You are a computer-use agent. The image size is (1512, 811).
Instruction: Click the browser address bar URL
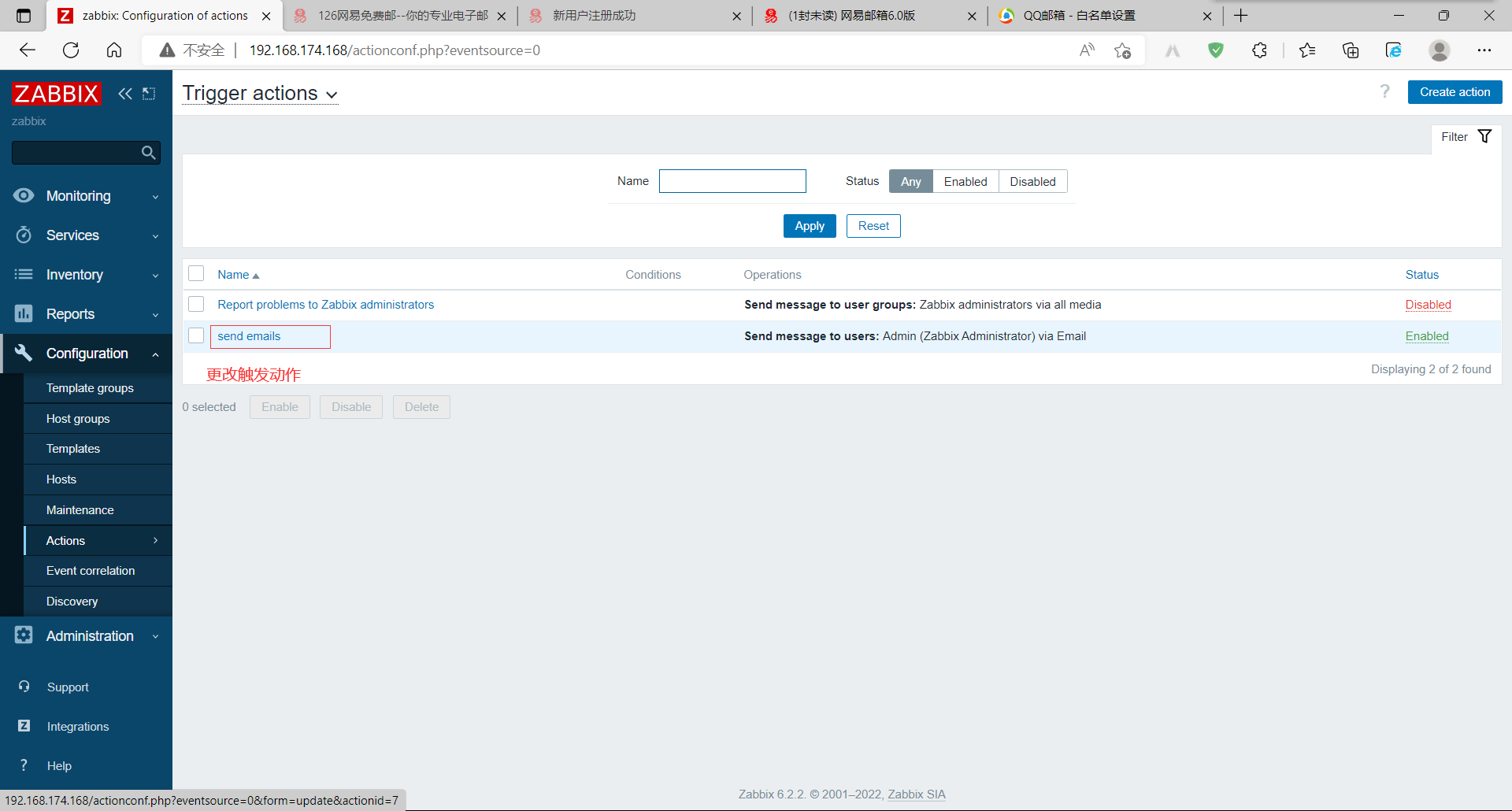[x=395, y=50]
